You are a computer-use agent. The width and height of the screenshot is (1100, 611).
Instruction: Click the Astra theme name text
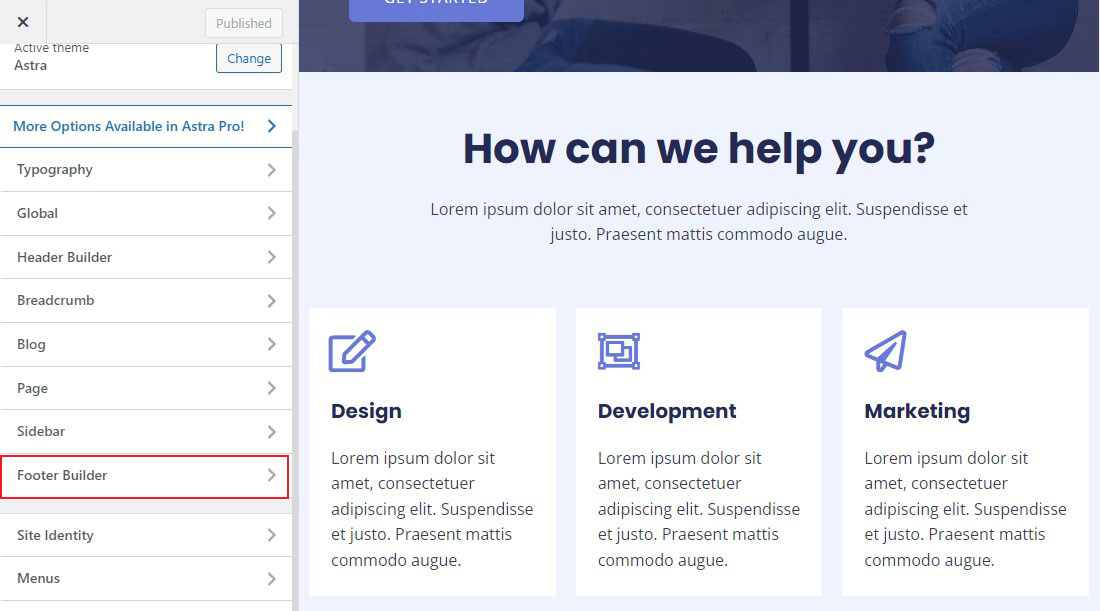(30, 65)
